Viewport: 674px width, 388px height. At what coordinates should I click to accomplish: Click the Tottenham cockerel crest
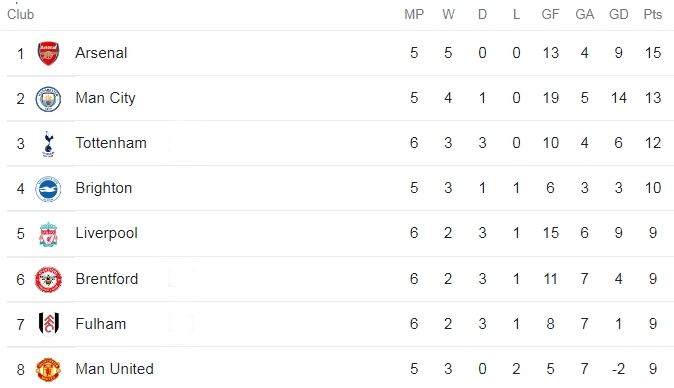(x=48, y=144)
